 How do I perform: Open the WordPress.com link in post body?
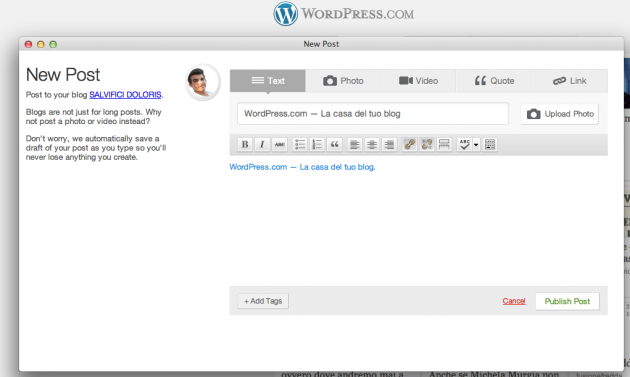pos(302,167)
